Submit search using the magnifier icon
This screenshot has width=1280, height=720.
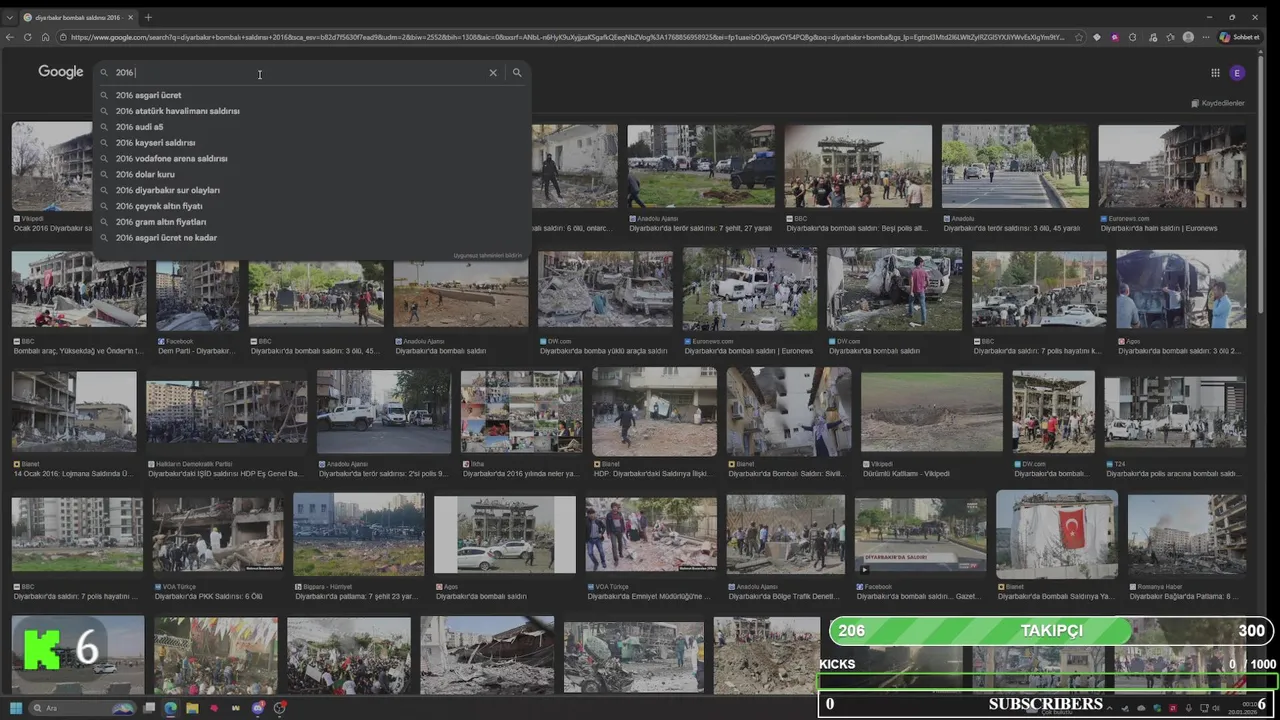point(517,72)
